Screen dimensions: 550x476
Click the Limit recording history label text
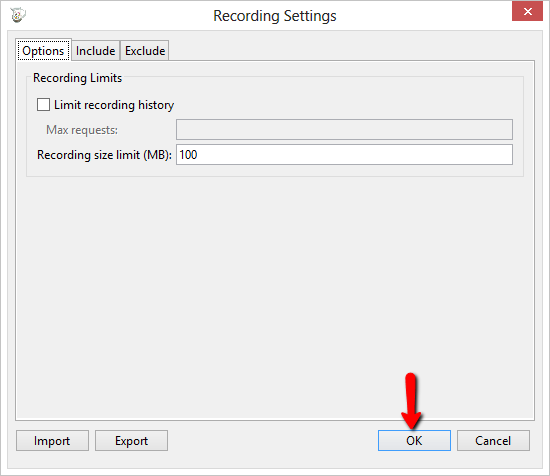click(x=114, y=105)
